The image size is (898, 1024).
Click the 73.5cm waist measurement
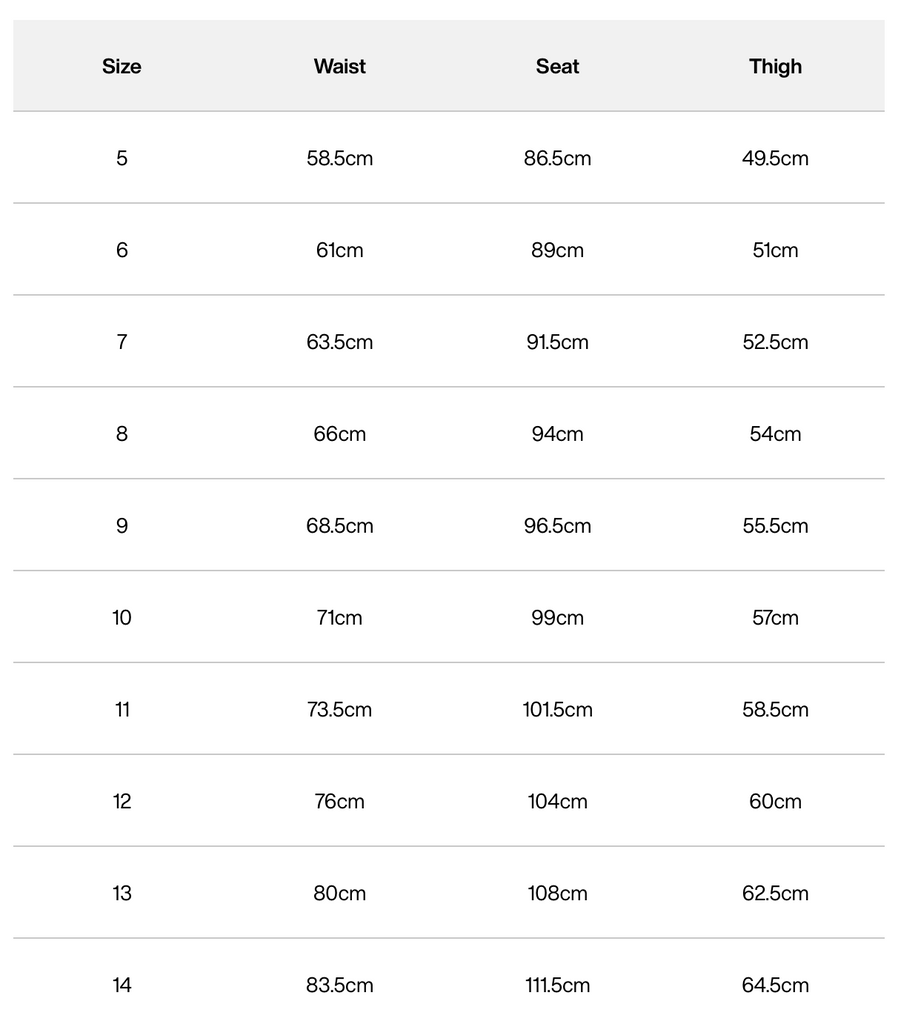pyautogui.click(x=340, y=710)
